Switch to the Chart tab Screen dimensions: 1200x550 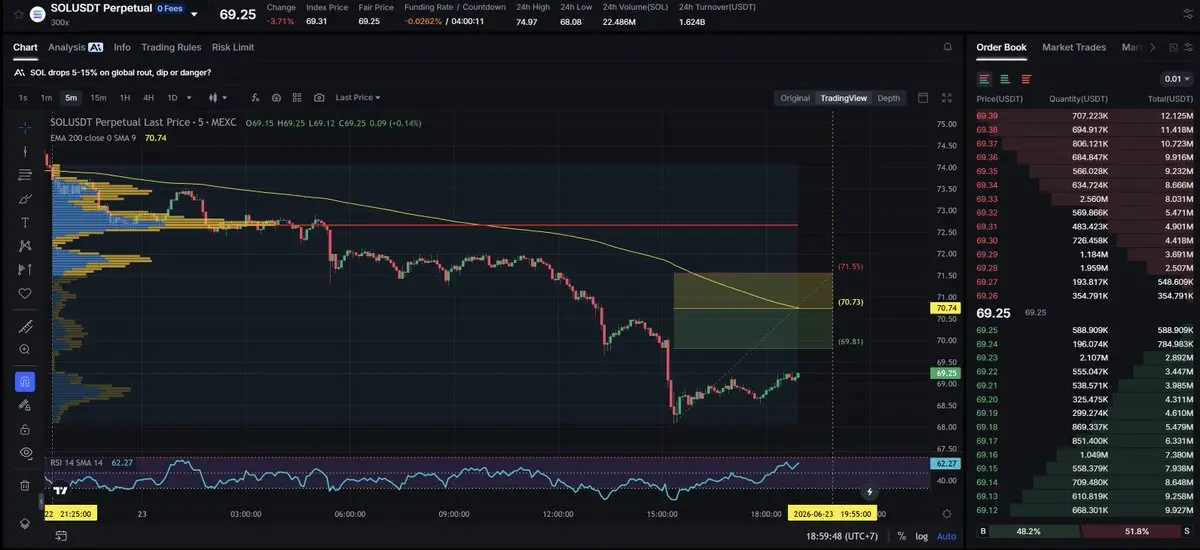tap(25, 47)
